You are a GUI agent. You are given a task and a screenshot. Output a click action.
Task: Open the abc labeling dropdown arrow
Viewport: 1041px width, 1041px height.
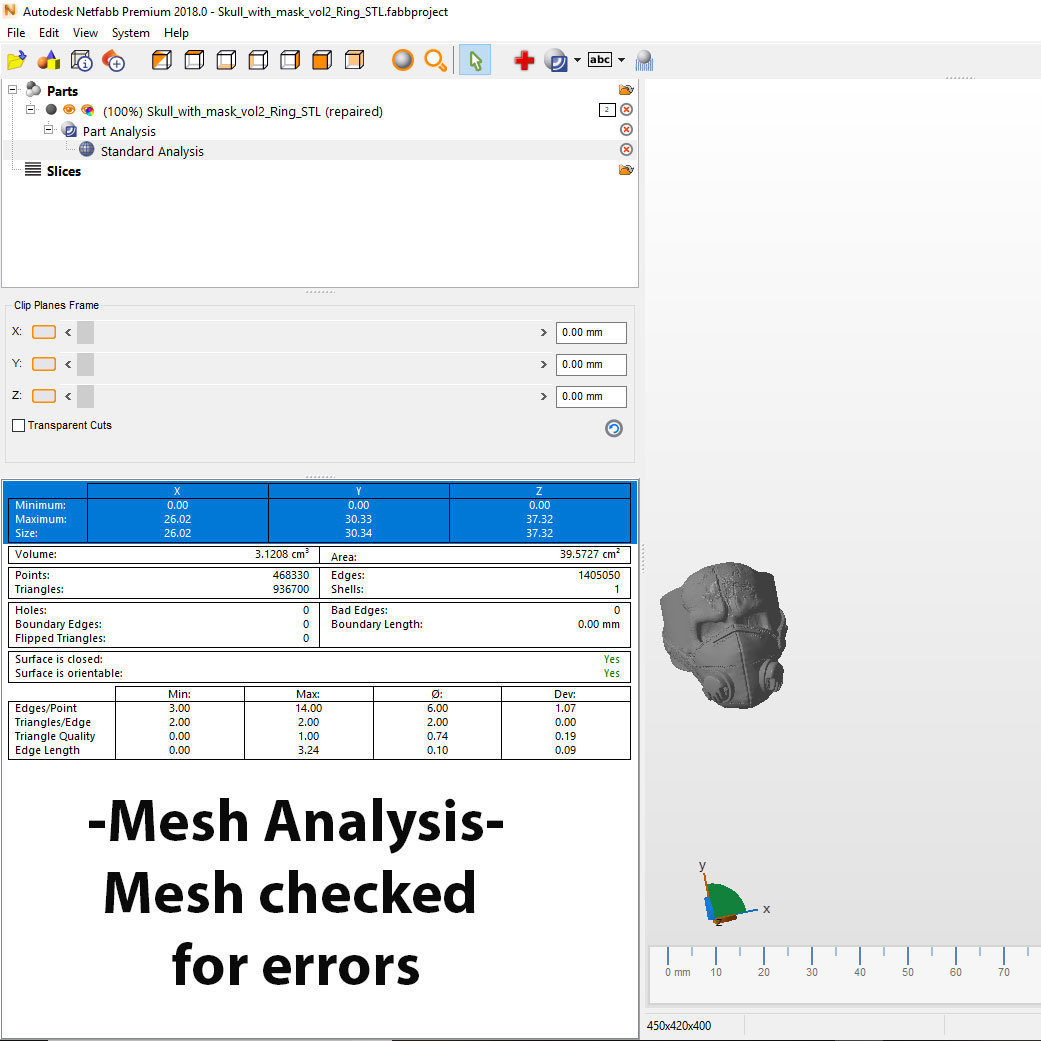(621, 60)
